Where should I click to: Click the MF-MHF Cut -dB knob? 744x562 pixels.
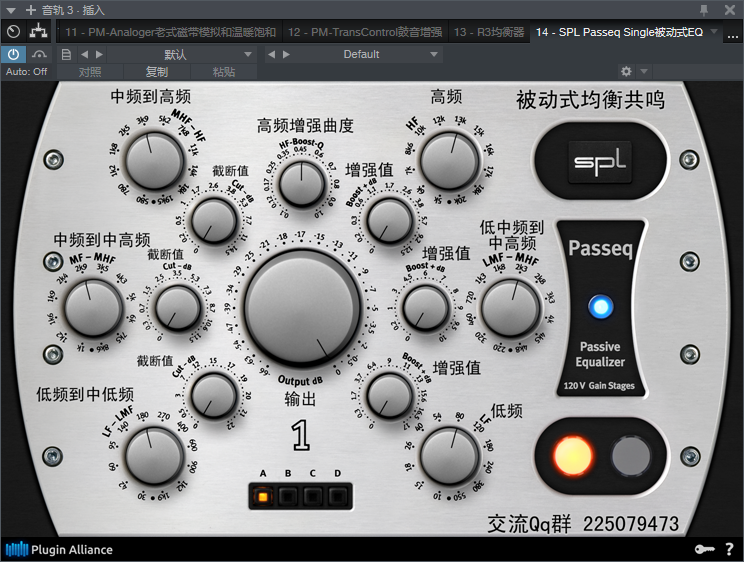click(178, 309)
